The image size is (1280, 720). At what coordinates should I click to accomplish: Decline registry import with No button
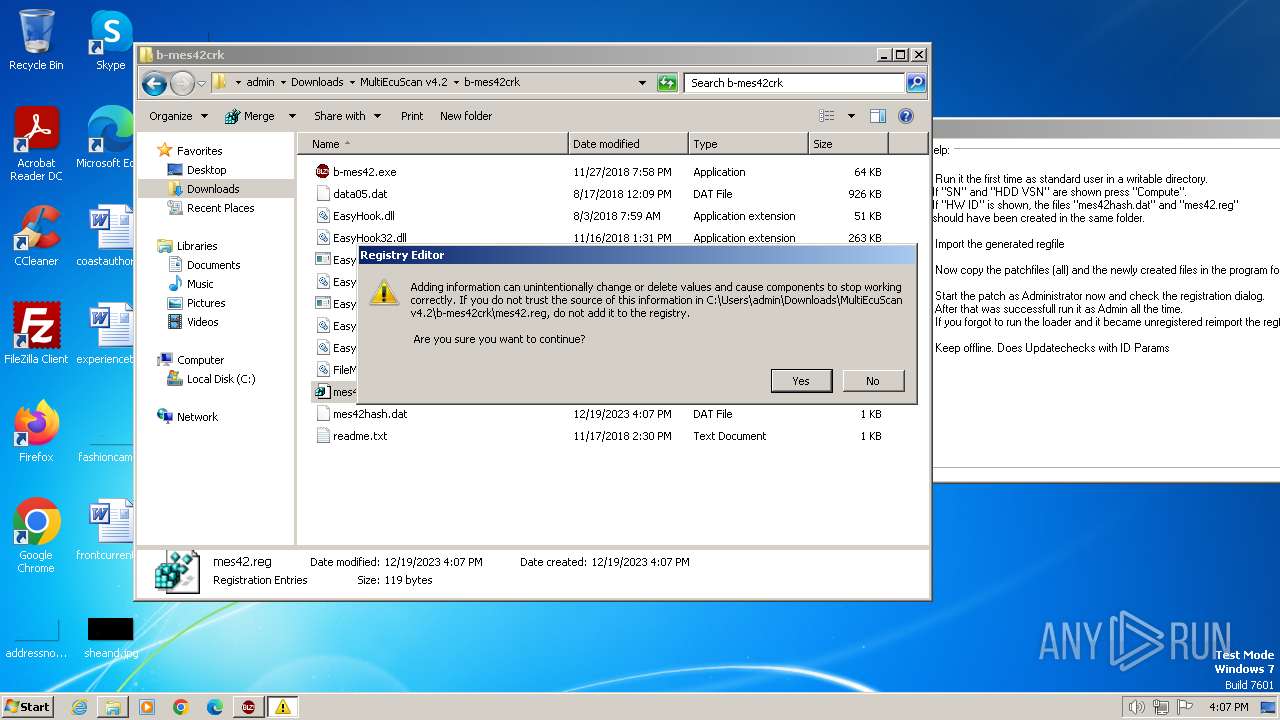coord(873,381)
